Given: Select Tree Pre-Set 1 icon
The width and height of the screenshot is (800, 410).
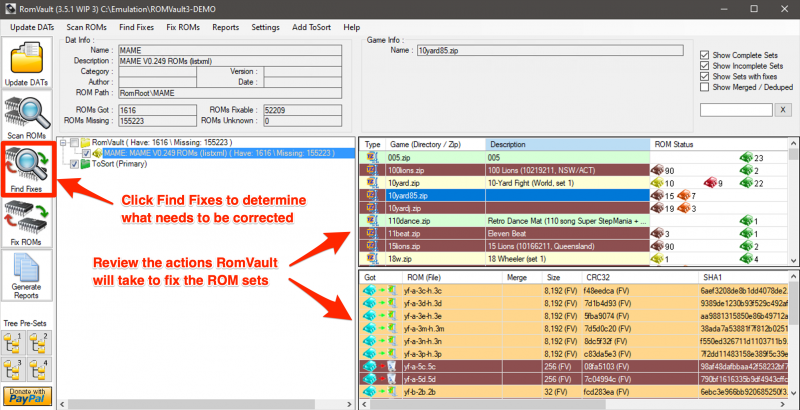Looking at the screenshot, I should (x=13, y=343).
